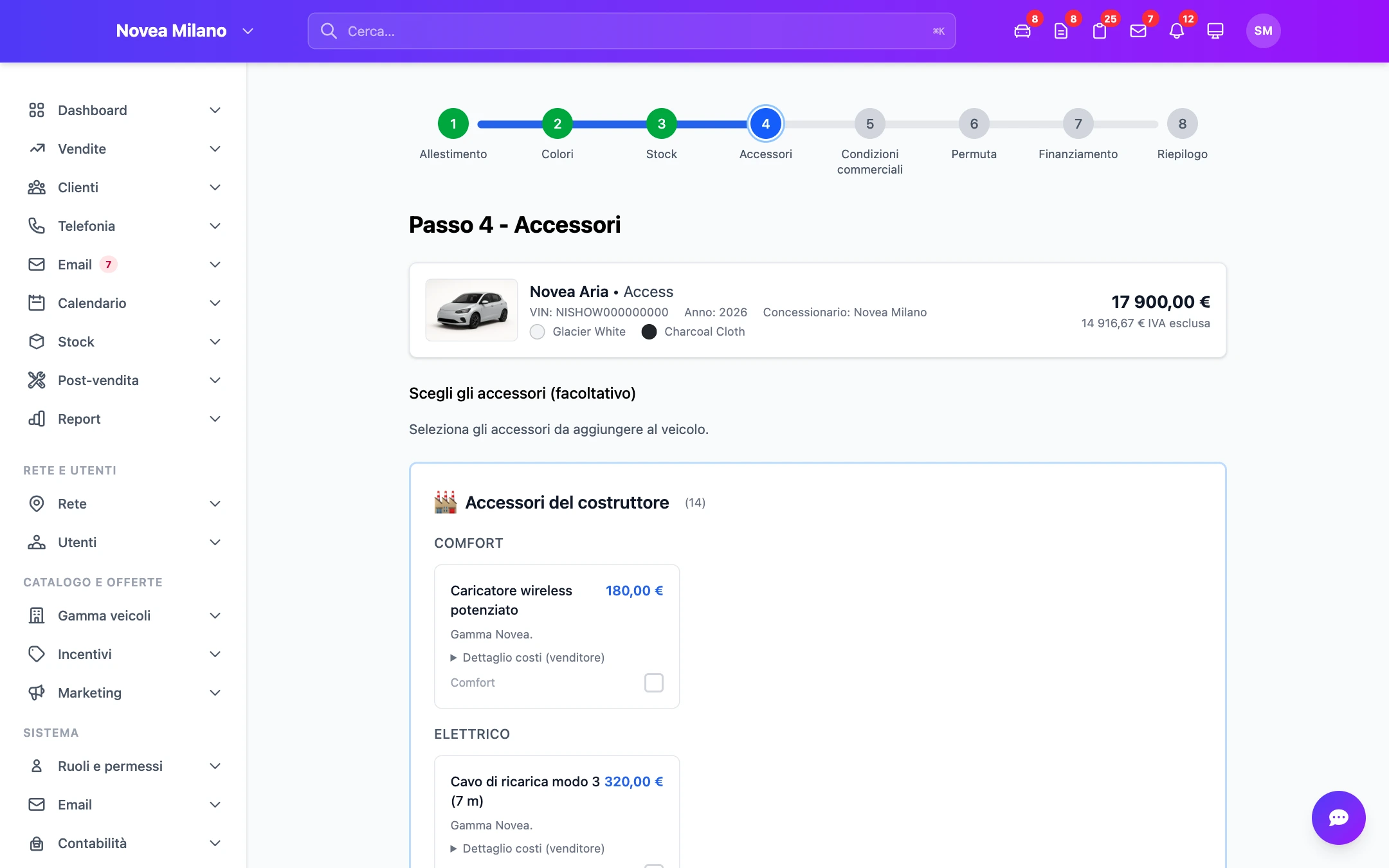Go to step 5 Condizioni commerciali
The width and height of the screenshot is (1389, 868).
point(870,123)
